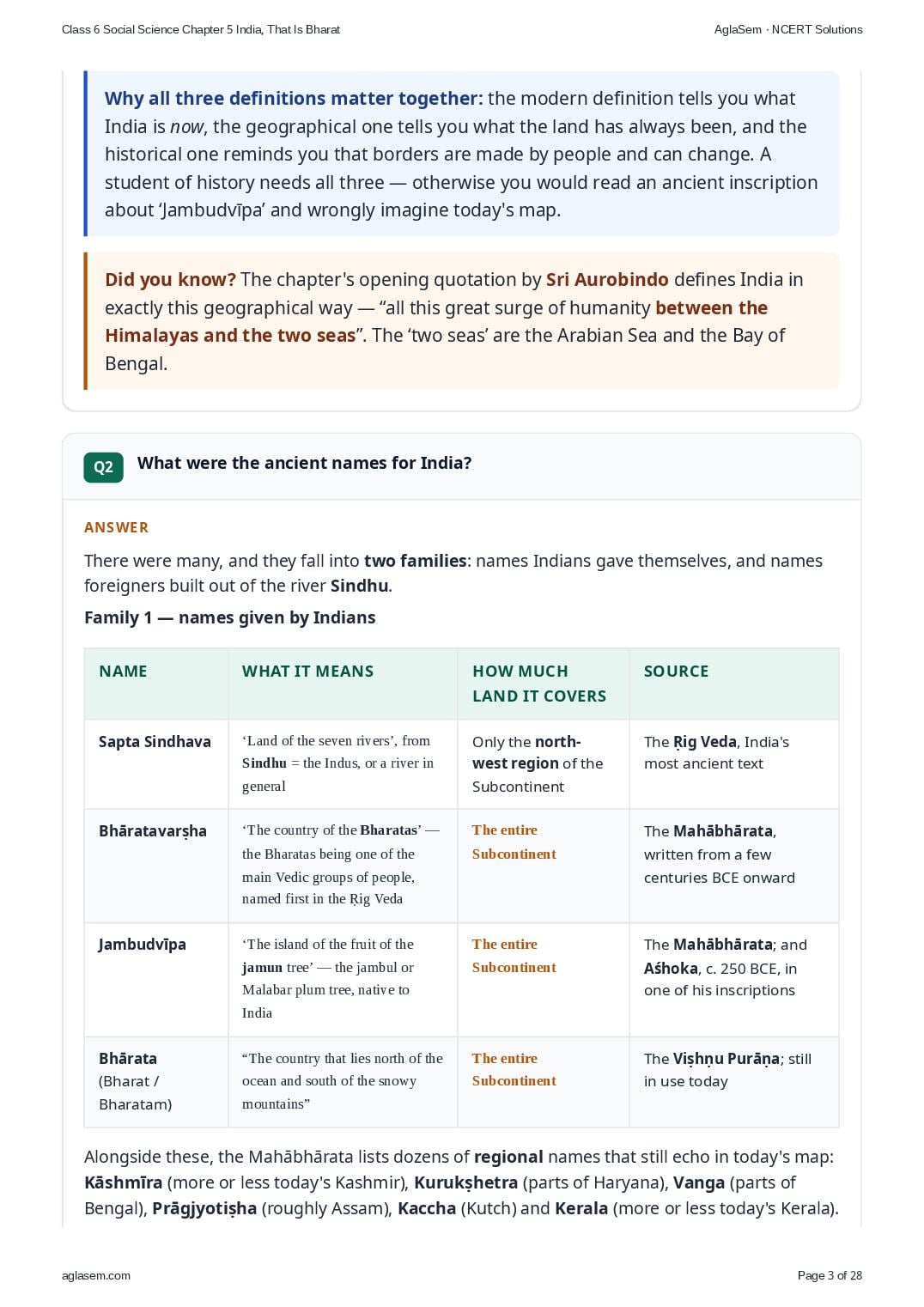Click the aglasem.com footer link
The width and height of the screenshot is (924, 1307).
pos(96,1275)
